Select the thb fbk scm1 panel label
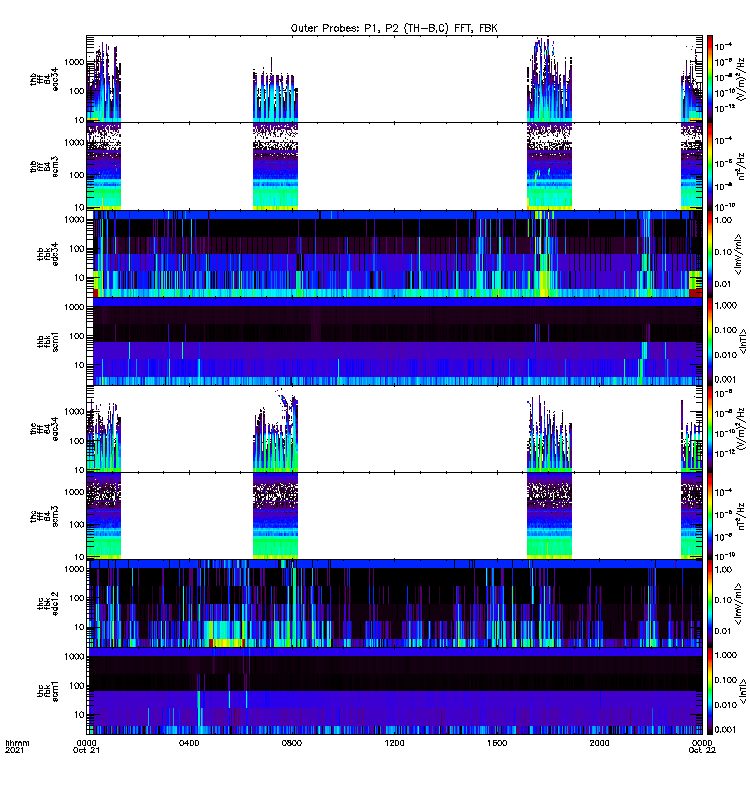This screenshot has height=800, width=750. pyautogui.click(x=47, y=341)
